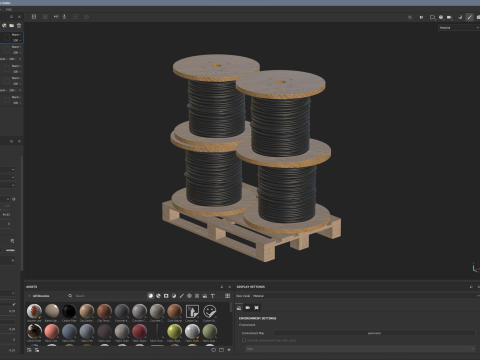Click the Assets panel vertical scrollbar
The height and width of the screenshot is (360, 480).
231,307
